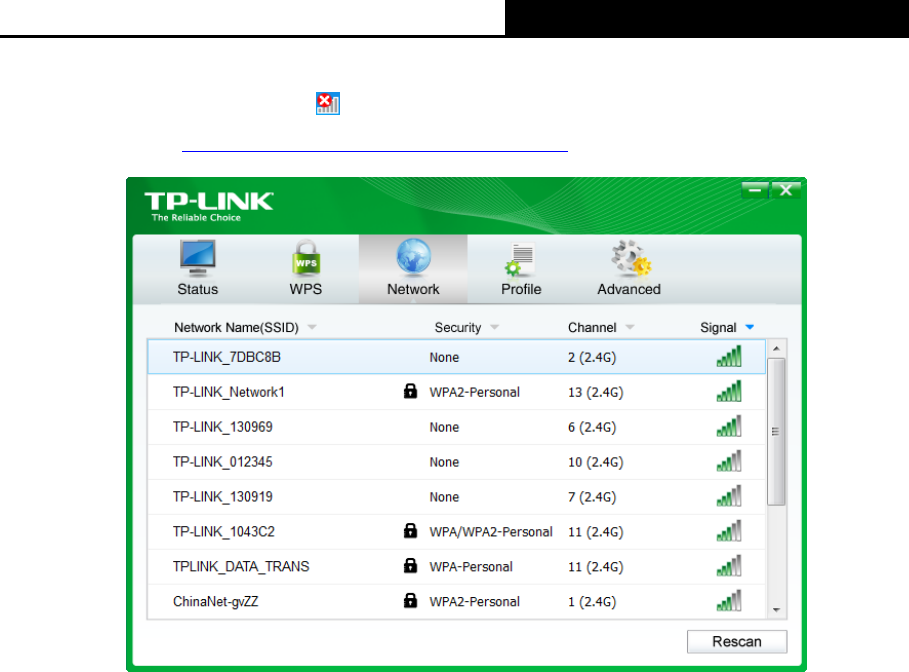909x672 pixels.
Task: Click lock icon for TPLINK_DATA_TRANS
Action: pyautogui.click(x=410, y=565)
